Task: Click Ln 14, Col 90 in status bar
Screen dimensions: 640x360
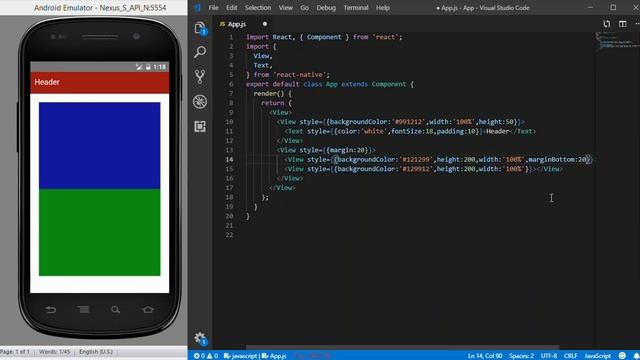Action: click(x=484, y=356)
